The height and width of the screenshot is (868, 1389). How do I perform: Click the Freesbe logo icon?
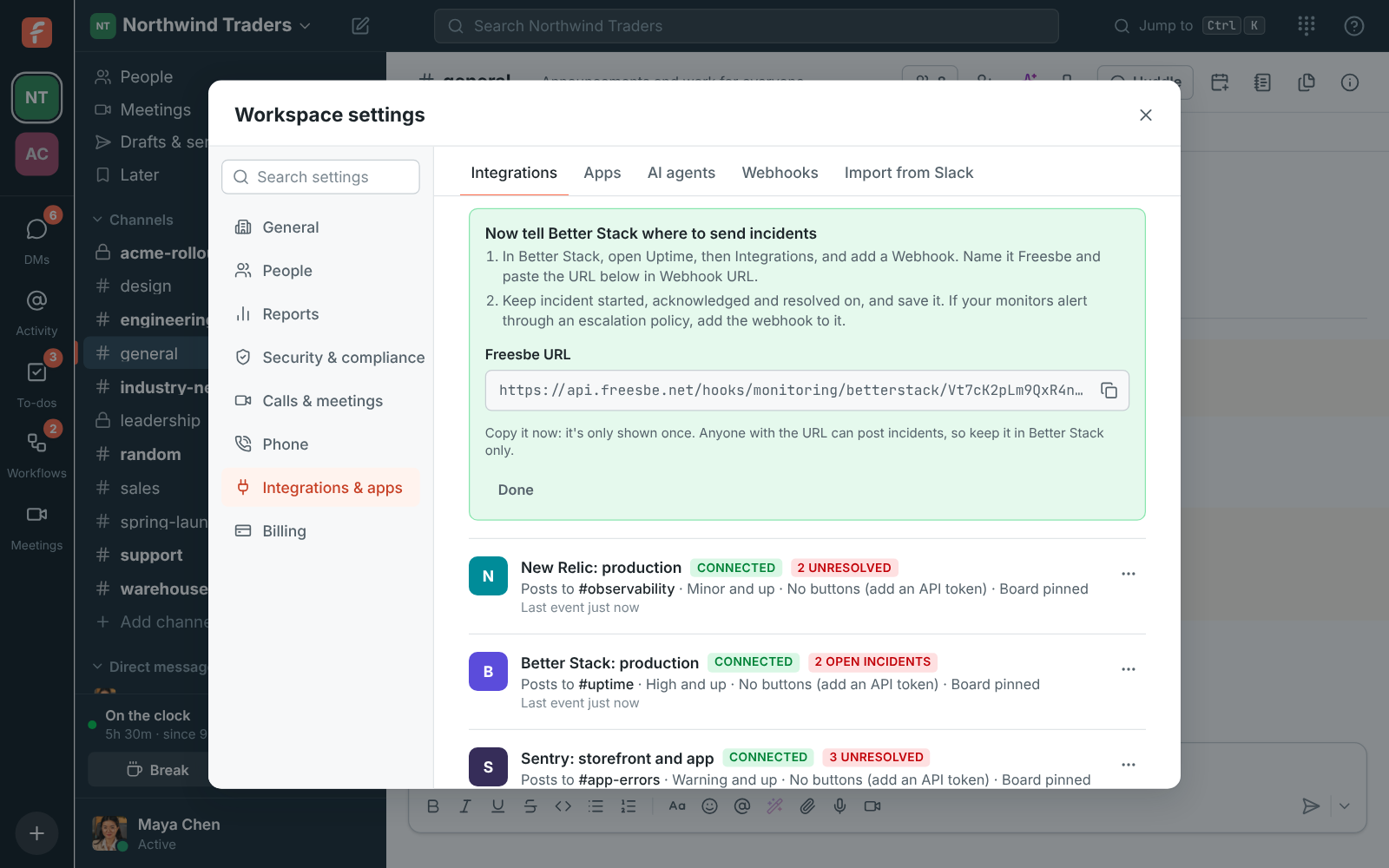(x=36, y=32)
